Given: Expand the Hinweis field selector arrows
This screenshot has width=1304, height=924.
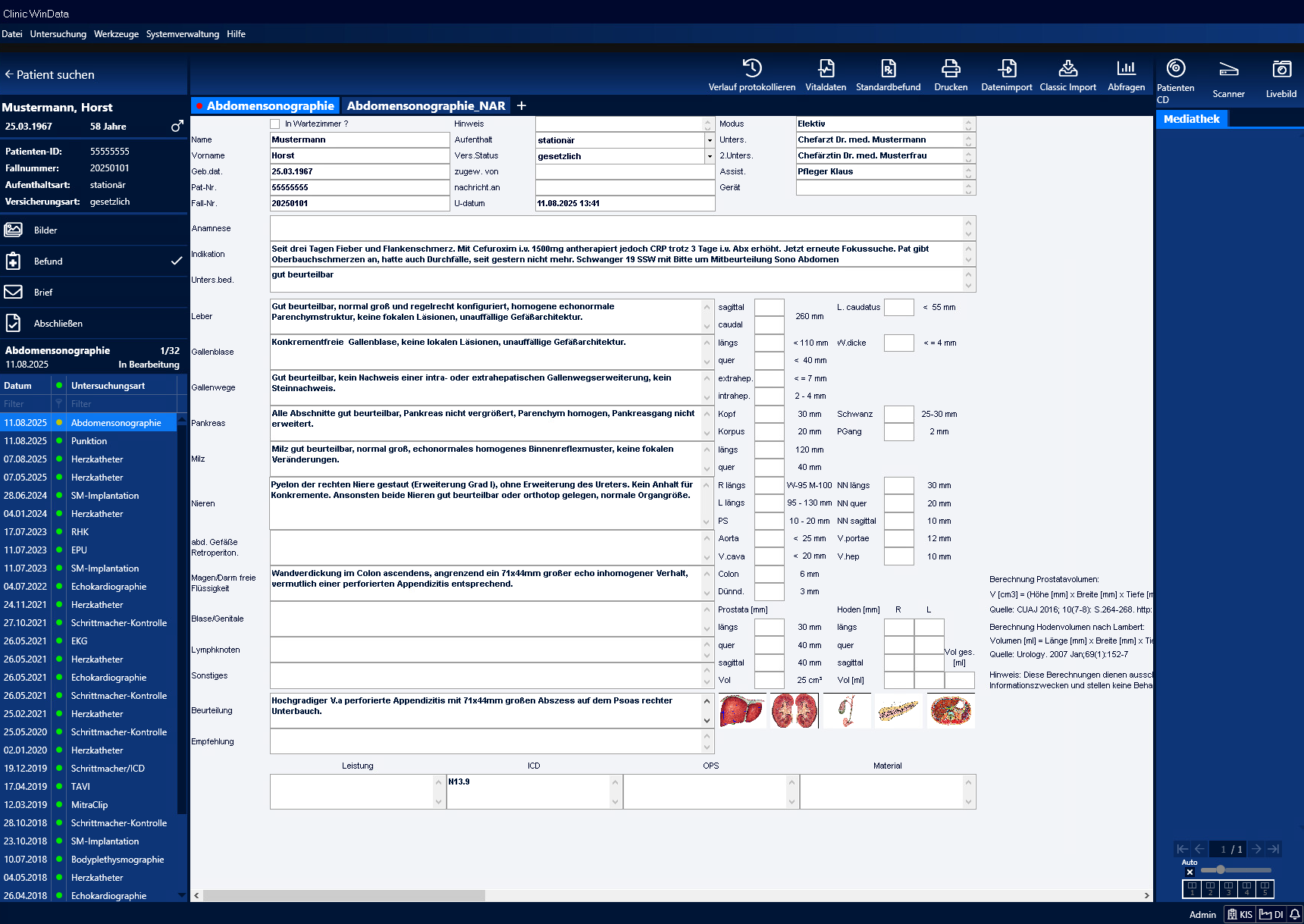Looking at the screenshot, I should 708,124.
